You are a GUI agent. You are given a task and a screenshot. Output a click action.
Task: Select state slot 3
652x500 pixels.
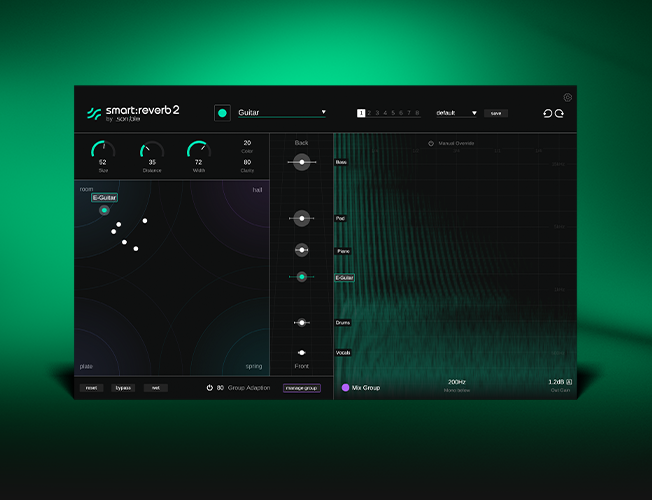coord(377,113)
